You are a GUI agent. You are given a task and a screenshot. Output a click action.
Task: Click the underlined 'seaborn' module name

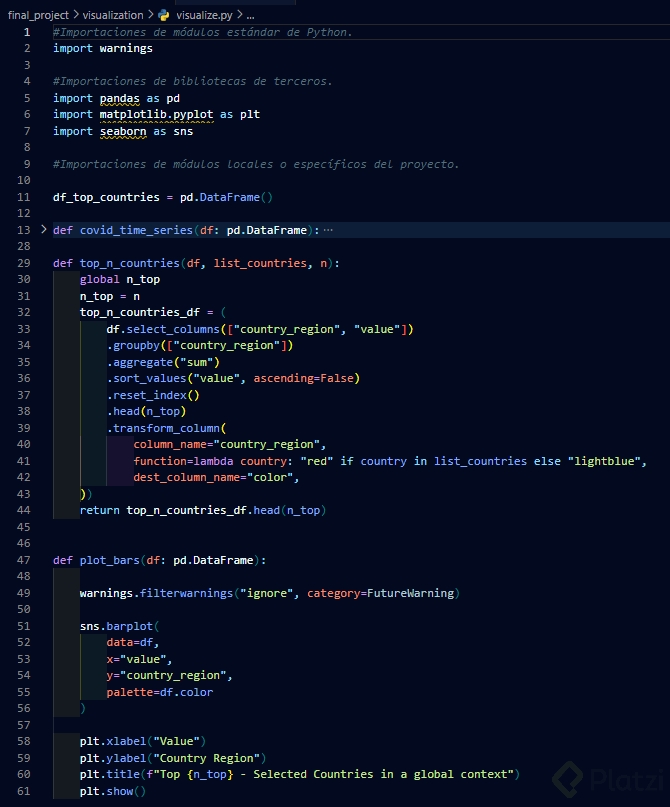[123, 131]
